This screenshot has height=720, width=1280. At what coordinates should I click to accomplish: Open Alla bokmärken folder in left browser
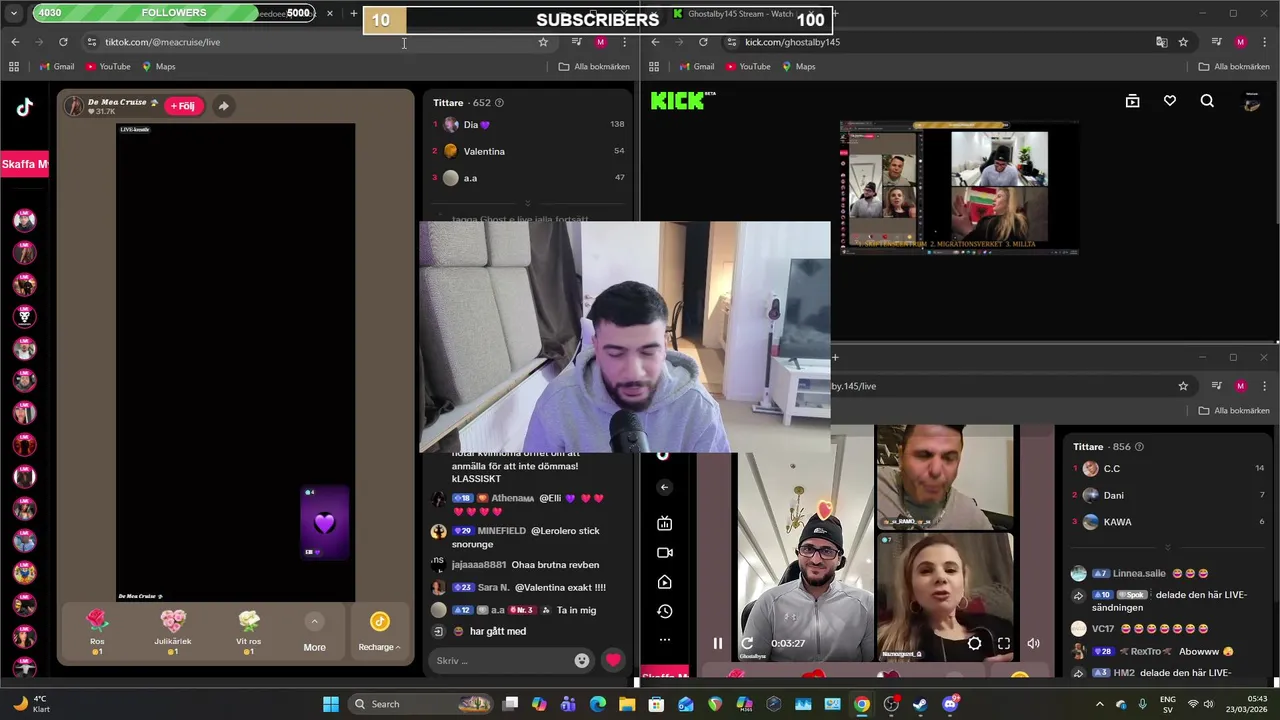(594, 66)
